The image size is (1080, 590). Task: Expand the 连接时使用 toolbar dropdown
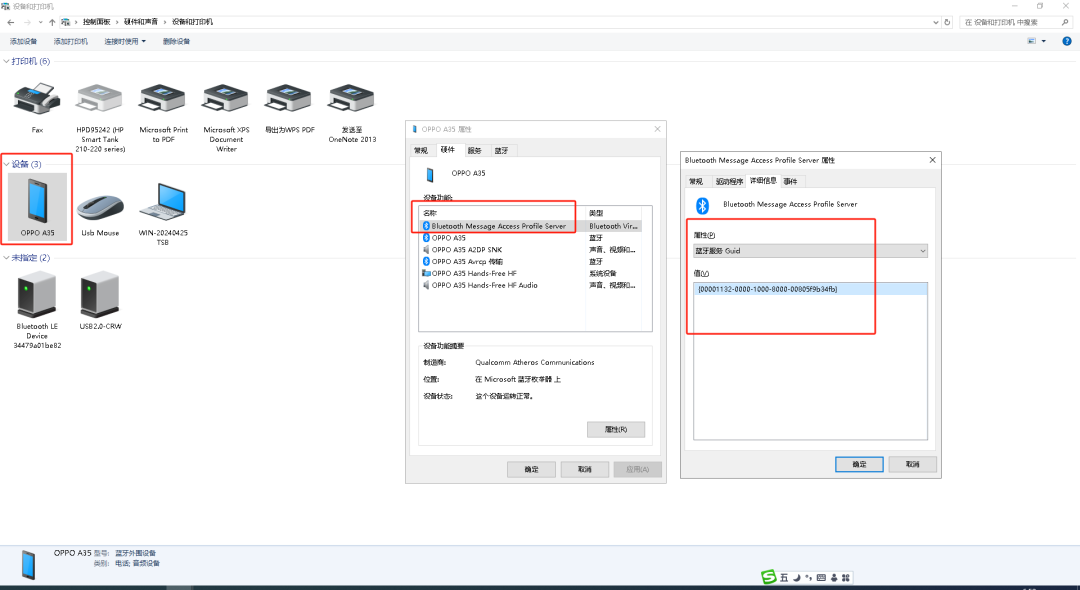pos(125,41)
